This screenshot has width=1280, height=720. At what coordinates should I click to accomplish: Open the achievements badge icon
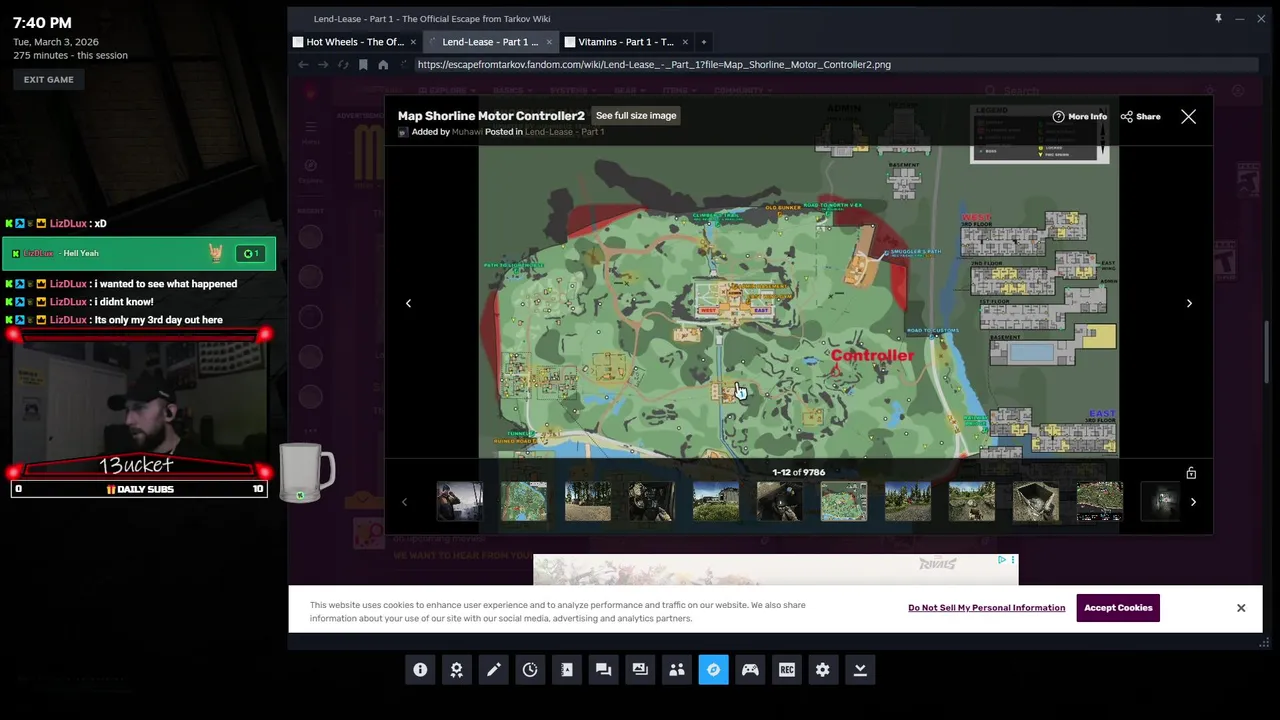[x=457, y=670]
